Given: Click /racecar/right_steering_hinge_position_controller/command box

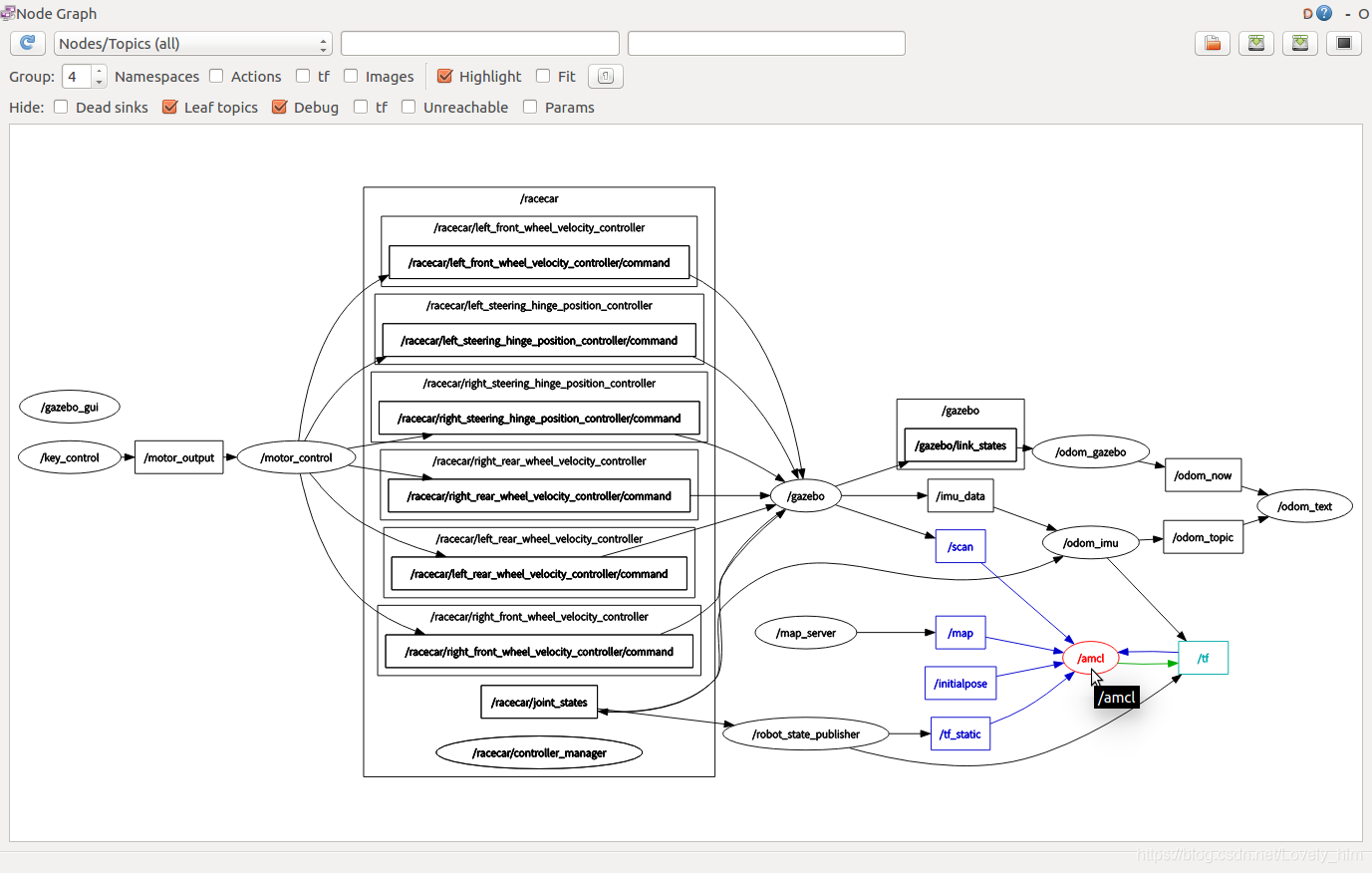Looking at the screenshot, I should [539, 419].
